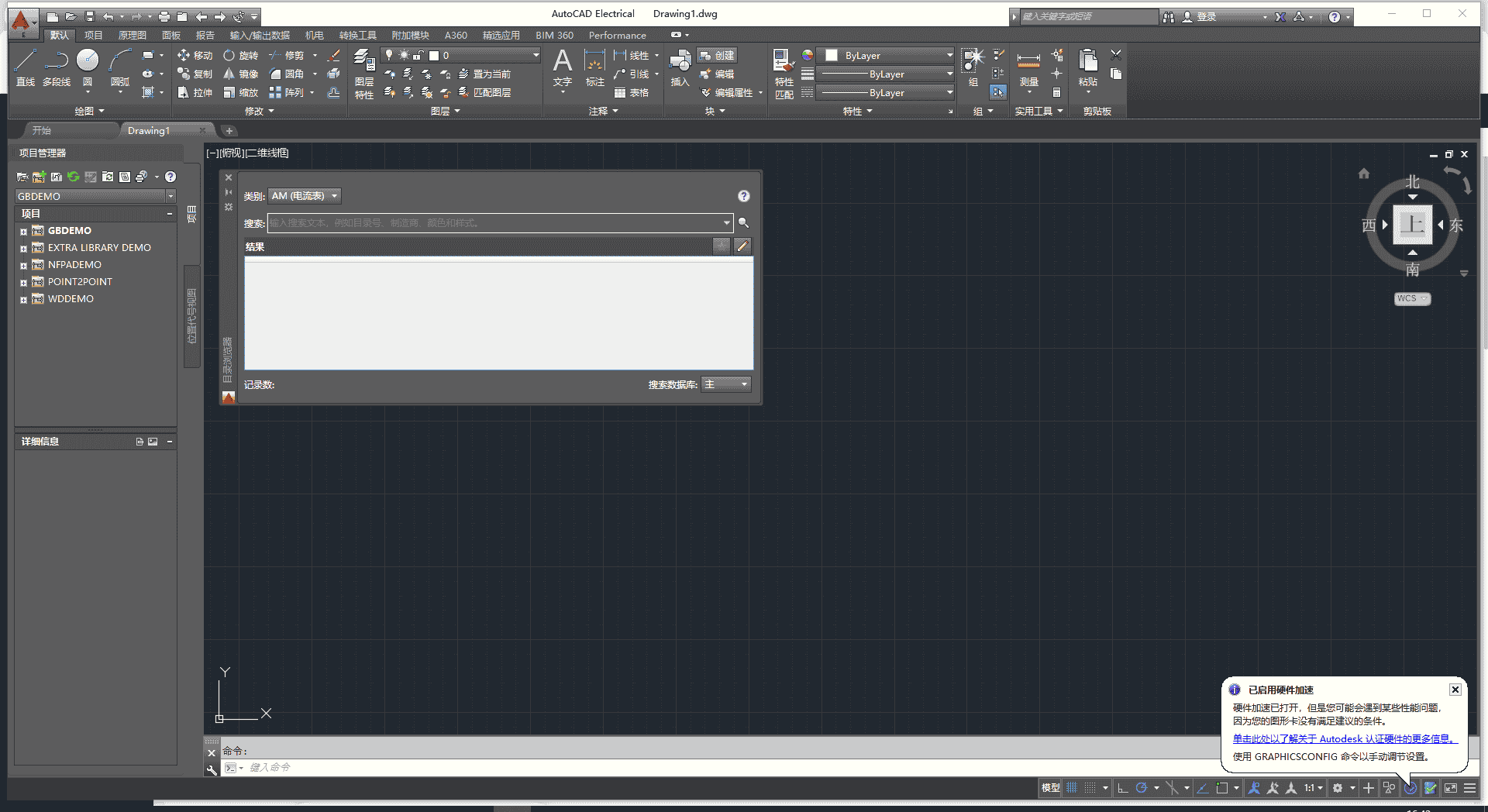Click inside the catalog search input field
The image size is (1488, 812).
pyautogui.click(x=496, y=223)
